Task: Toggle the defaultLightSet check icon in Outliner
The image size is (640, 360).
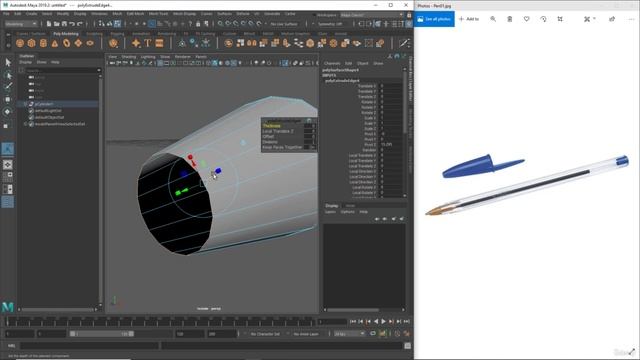Action: [x=31, y=111]
